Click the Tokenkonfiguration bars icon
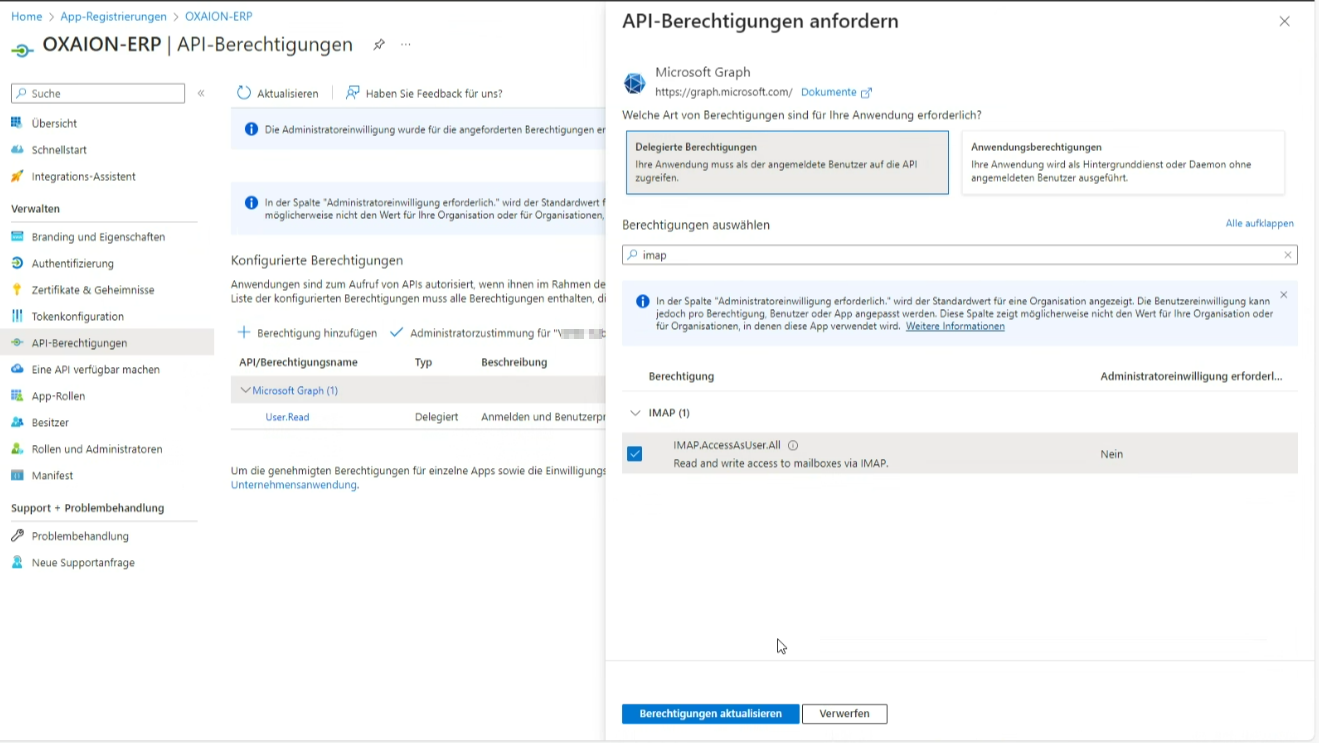This screenshot has height=743, width=1319. click(x=17, y=316)
